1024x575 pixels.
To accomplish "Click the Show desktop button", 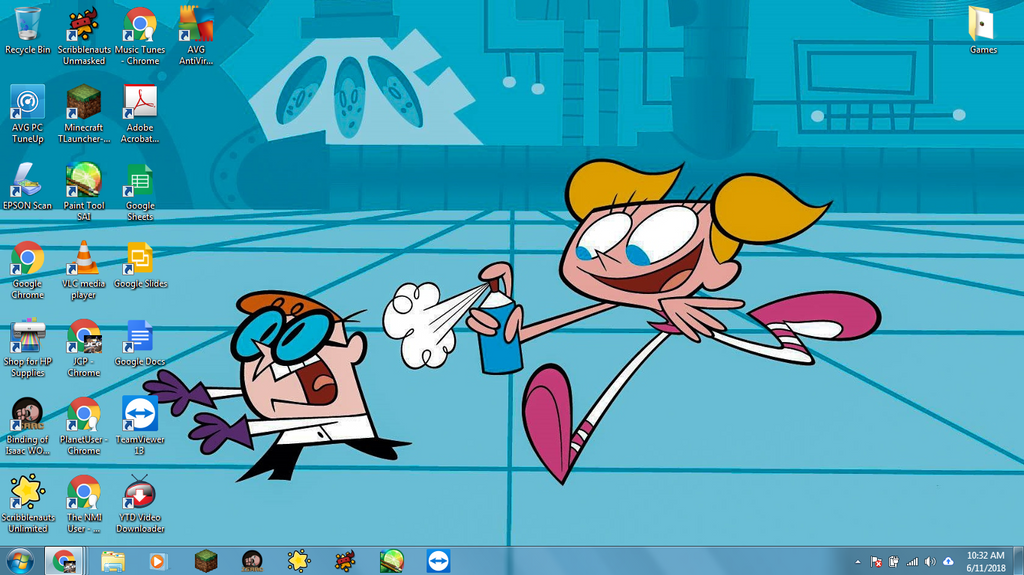I will (1018, 561).
